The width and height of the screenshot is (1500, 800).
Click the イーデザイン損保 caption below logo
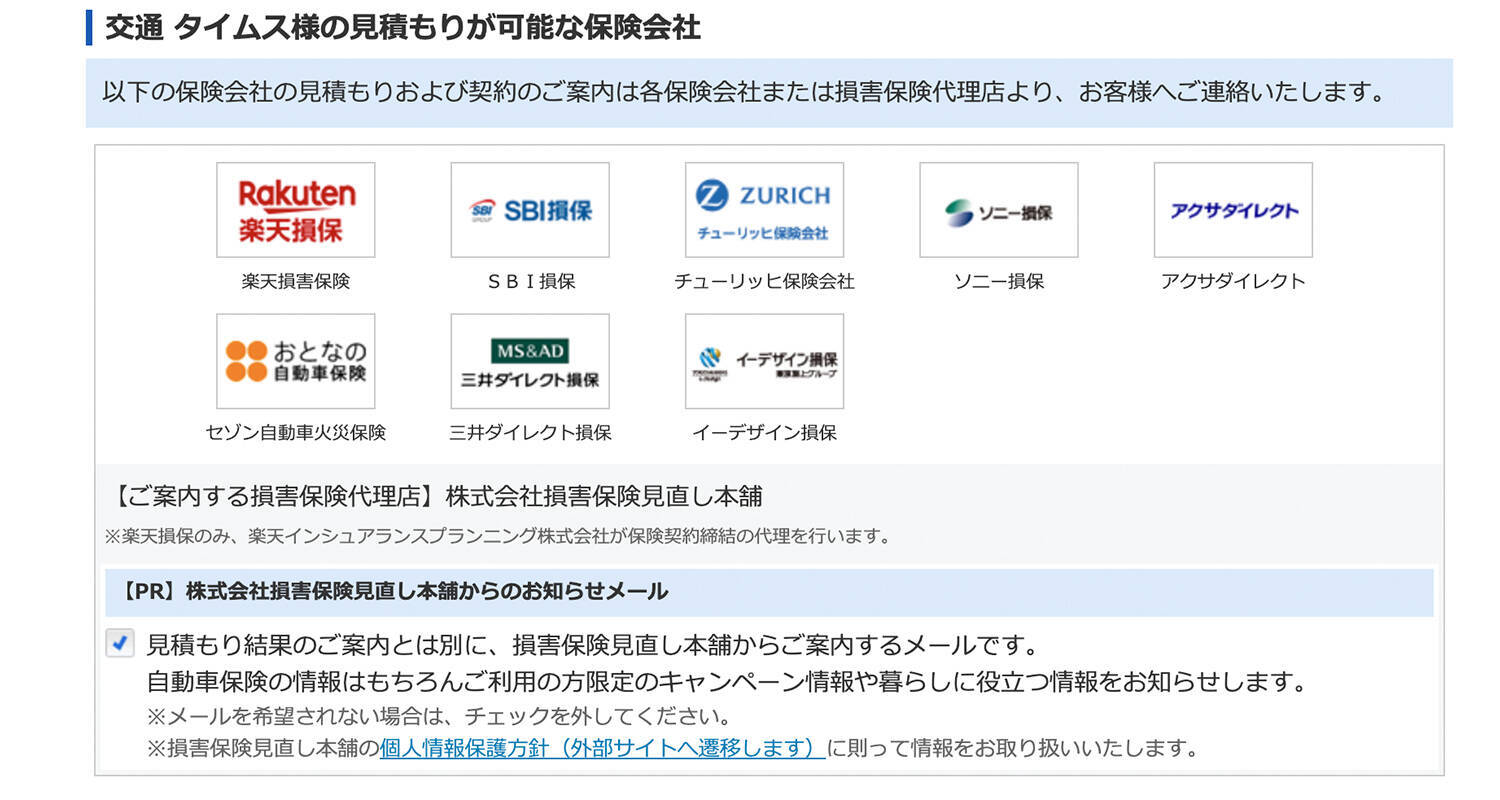(764, 433)
